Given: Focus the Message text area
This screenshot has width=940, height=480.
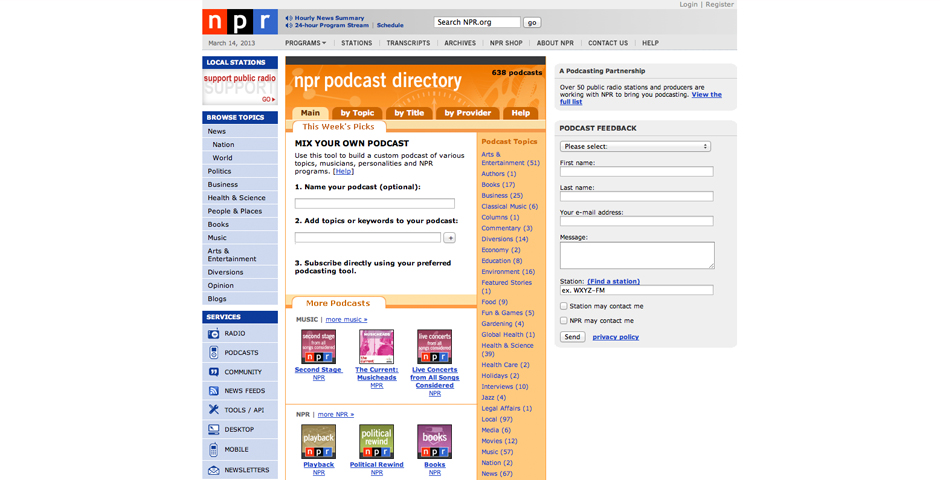Looking at the screenshot, I should coord(637,255).
